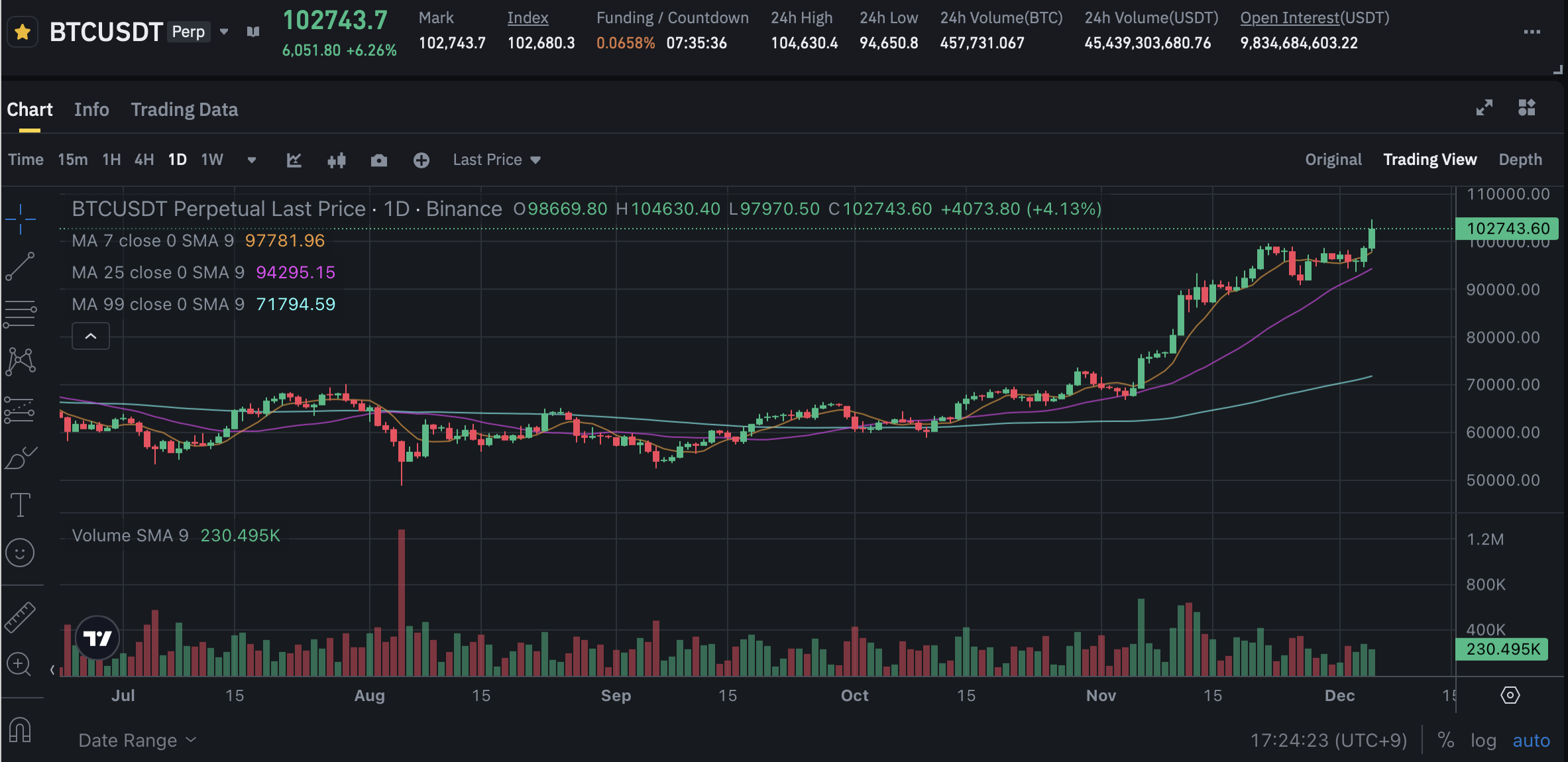
Task: Click the 102743.60 price label on axis
Action: (1506, 229)
